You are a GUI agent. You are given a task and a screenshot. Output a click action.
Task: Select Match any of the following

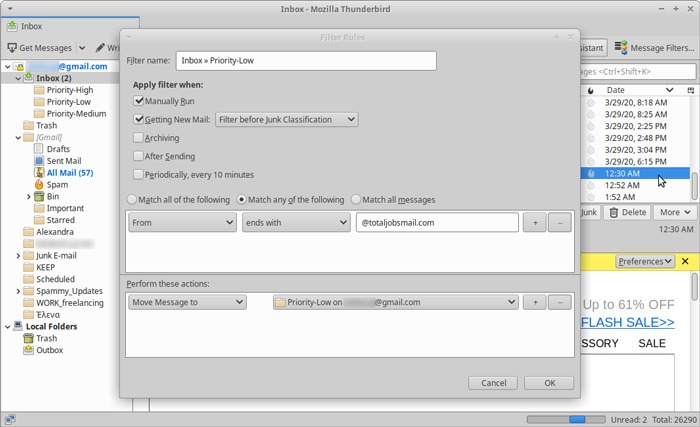point(242,200)
